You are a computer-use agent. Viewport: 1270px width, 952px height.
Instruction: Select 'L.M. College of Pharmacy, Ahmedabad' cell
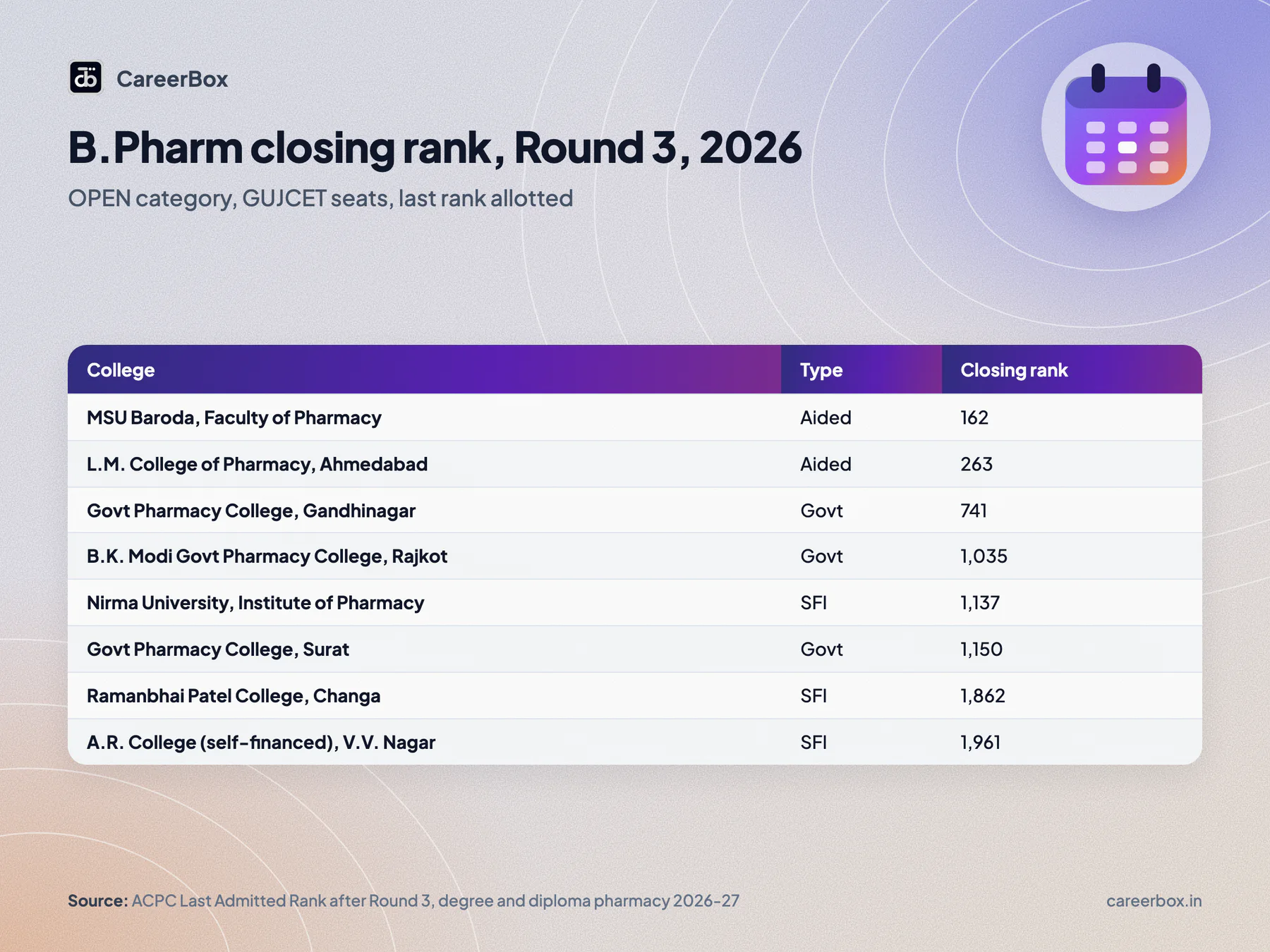click(x=258, y=464)
